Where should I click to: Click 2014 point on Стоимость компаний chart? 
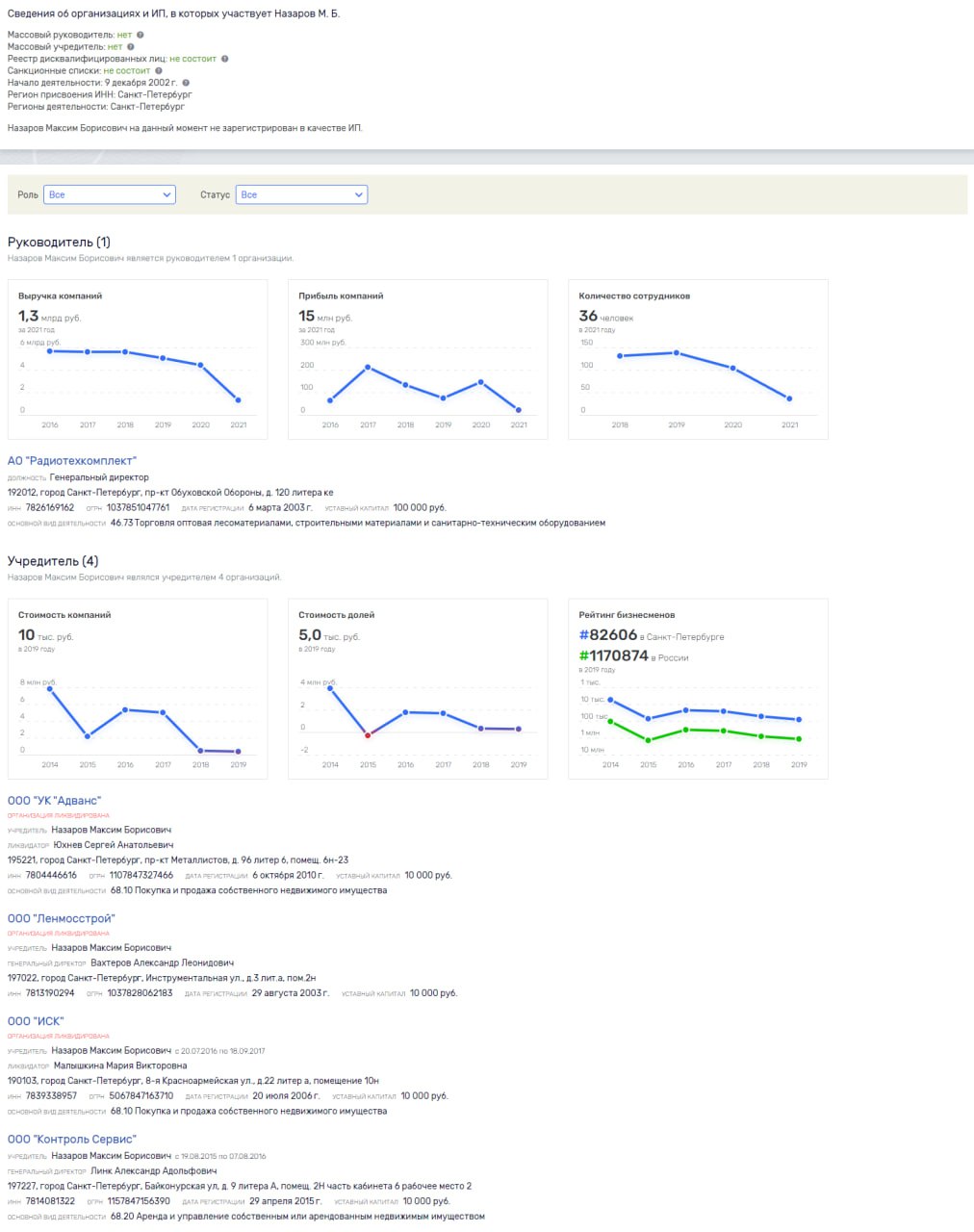point(50,689)
